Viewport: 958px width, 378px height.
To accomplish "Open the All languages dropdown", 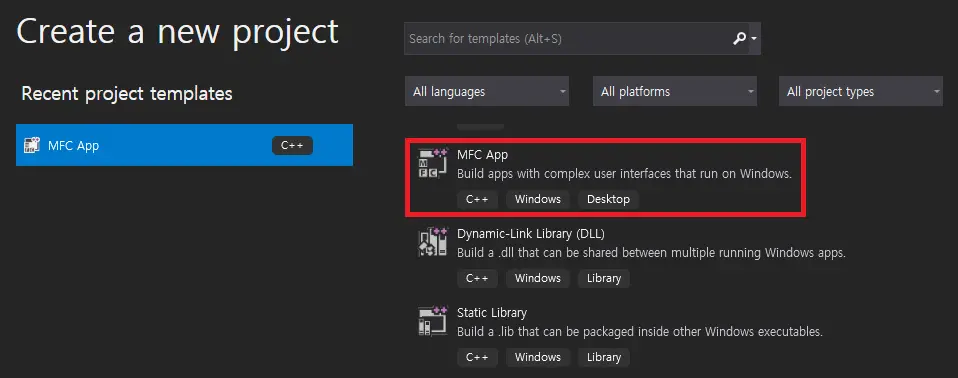I will click(487, 92).
